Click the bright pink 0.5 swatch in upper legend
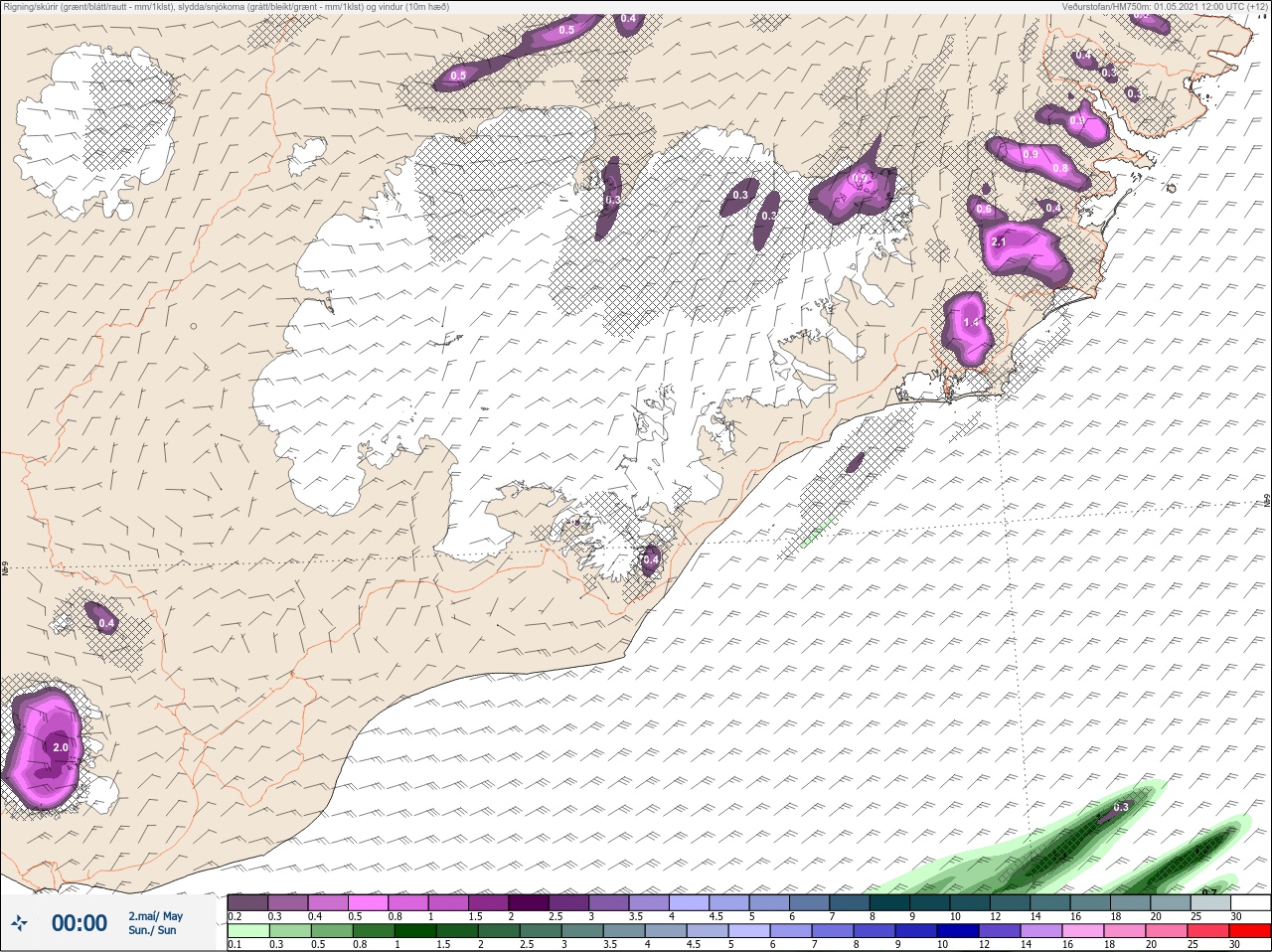Screen dimensions: 1272x952 click(367, 902)
